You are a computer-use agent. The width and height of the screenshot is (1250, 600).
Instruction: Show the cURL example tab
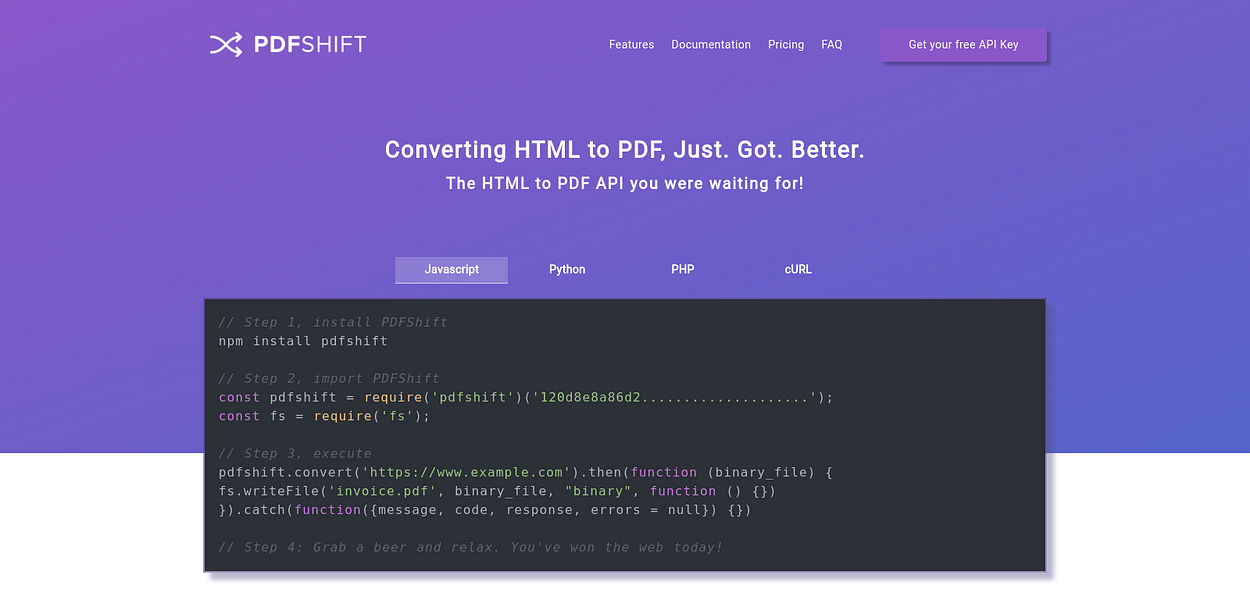point(798,270)
